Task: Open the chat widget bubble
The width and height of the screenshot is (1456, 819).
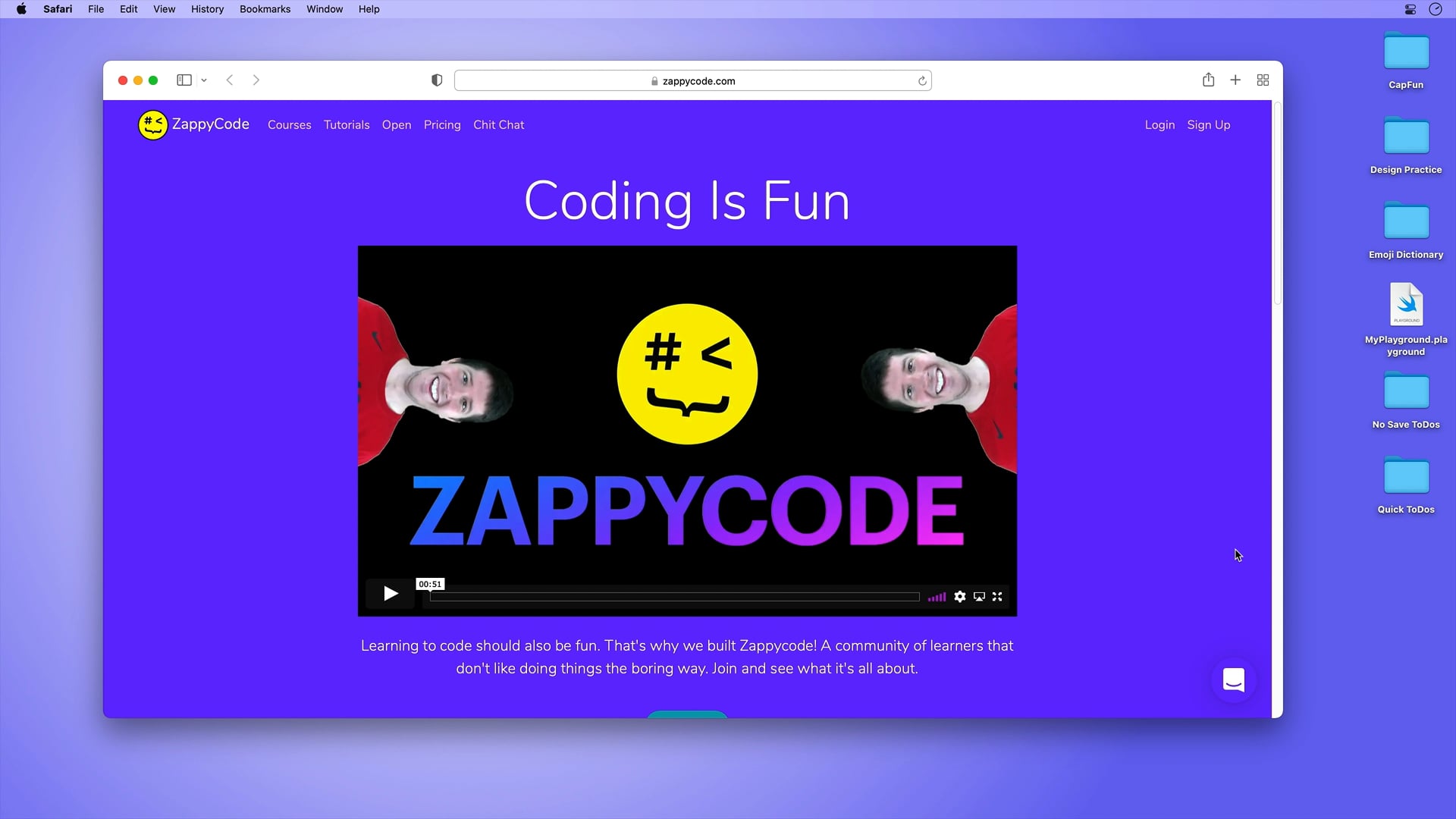Action: coord(1234,680)
